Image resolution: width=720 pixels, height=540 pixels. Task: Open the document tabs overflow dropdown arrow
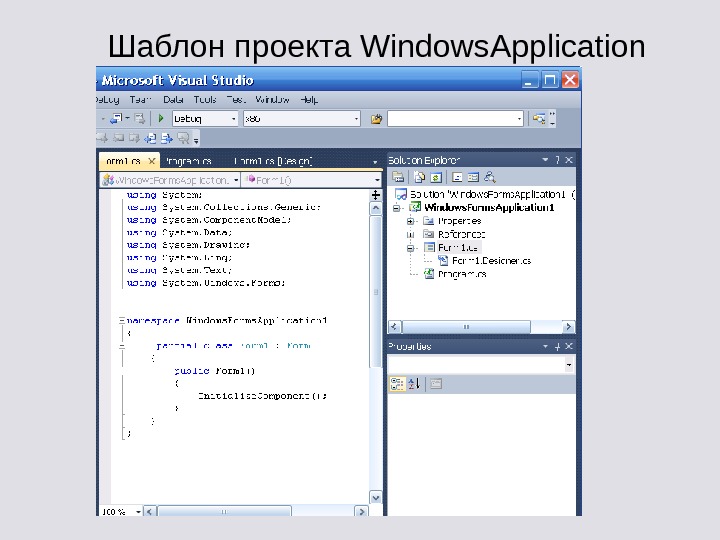click(x=375, y=162)
